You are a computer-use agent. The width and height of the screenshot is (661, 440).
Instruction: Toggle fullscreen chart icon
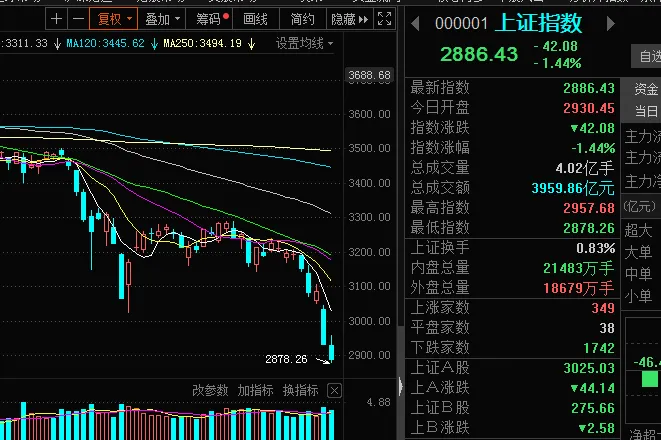point(384,19)
